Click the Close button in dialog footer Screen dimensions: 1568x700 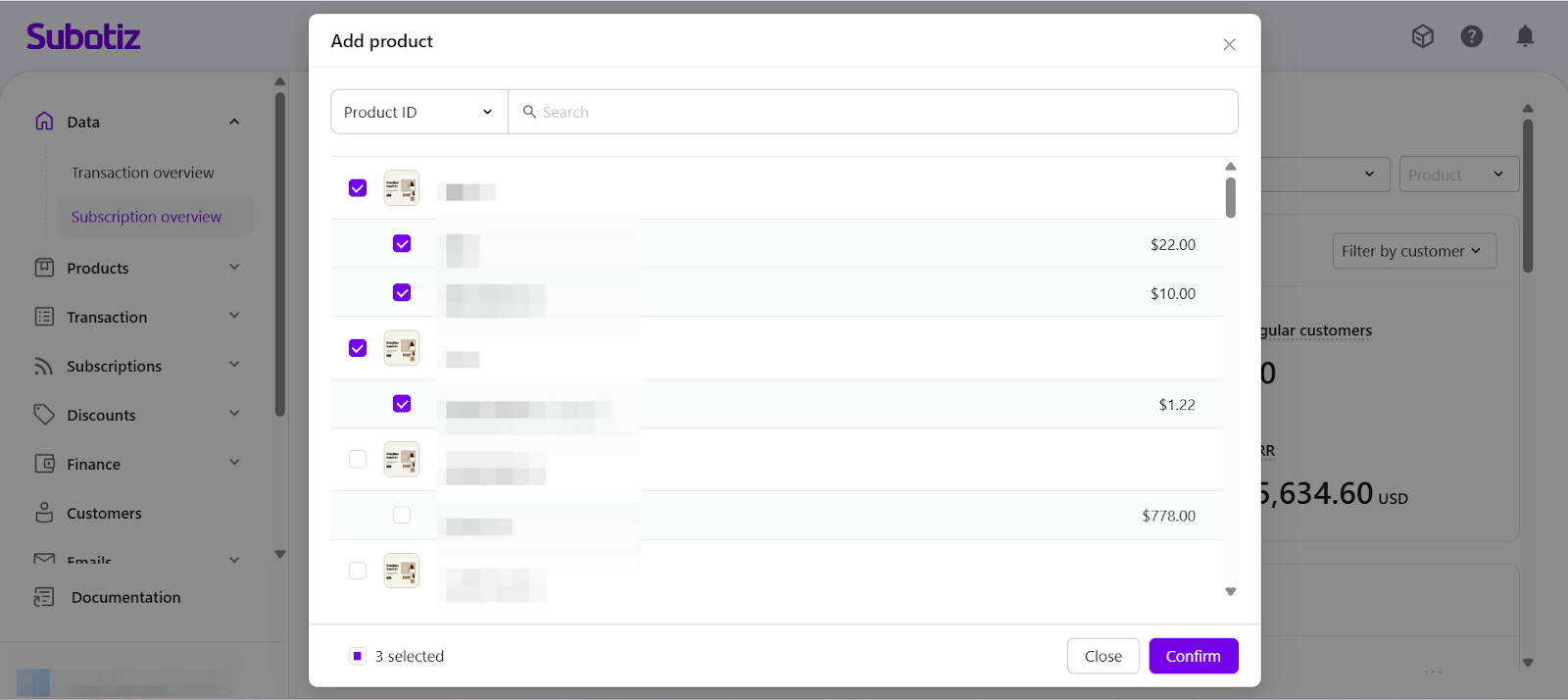pos(1102,656)
